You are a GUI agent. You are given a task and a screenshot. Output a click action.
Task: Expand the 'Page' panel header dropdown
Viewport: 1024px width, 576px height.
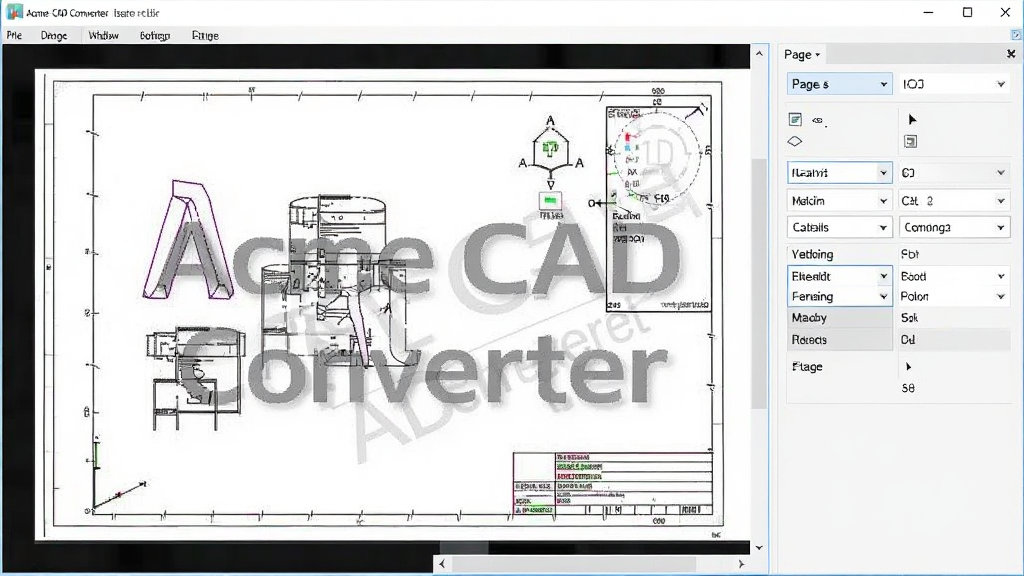pos(802,55)
